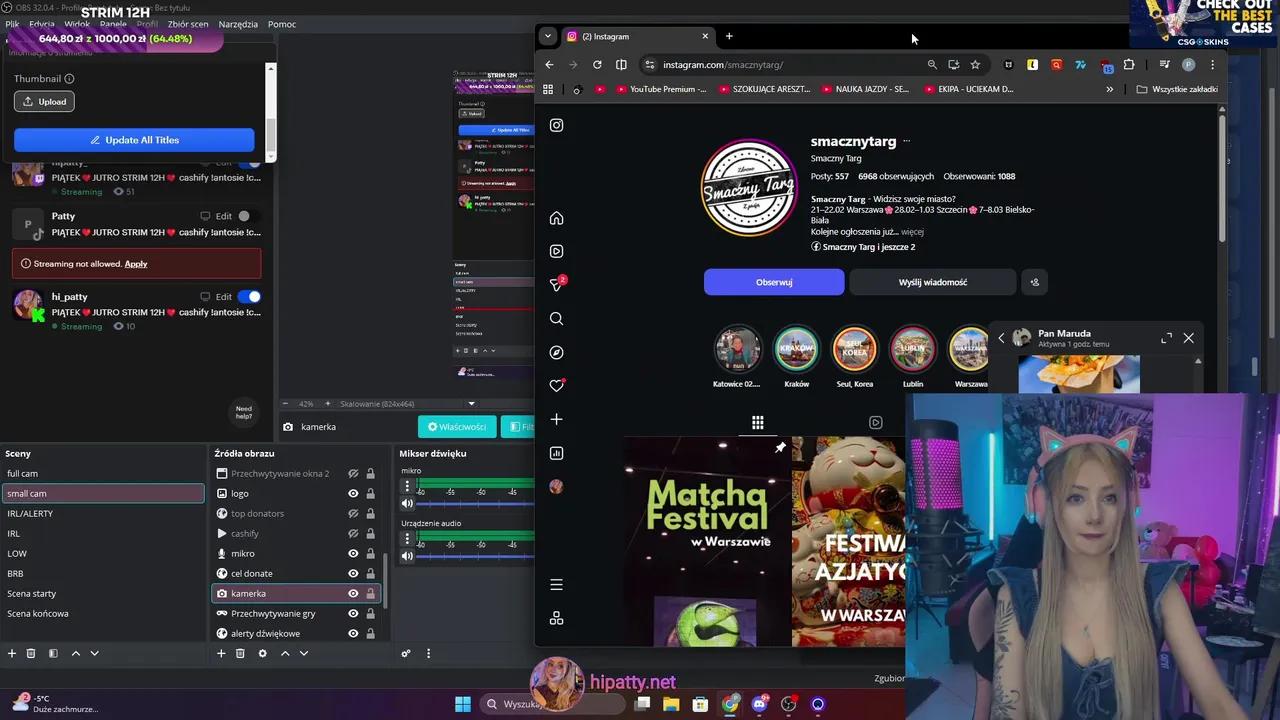Delete selected source with trash icon

(x=240, y=653)
